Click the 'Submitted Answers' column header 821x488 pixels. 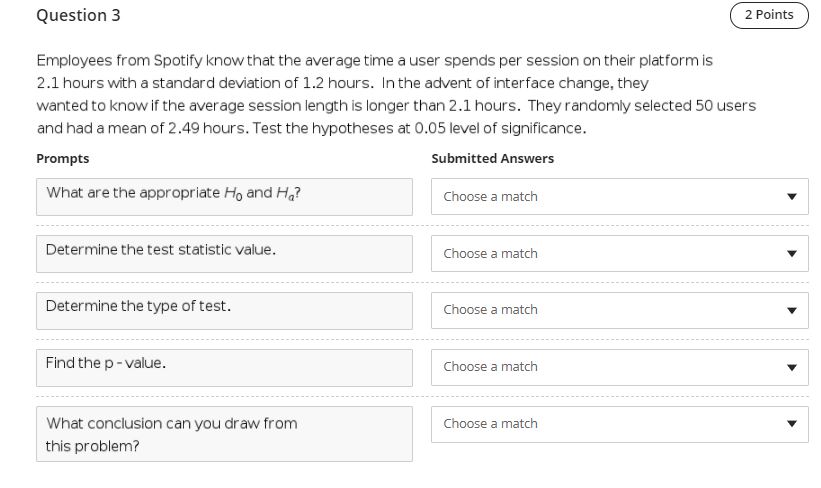pos(492,159)
